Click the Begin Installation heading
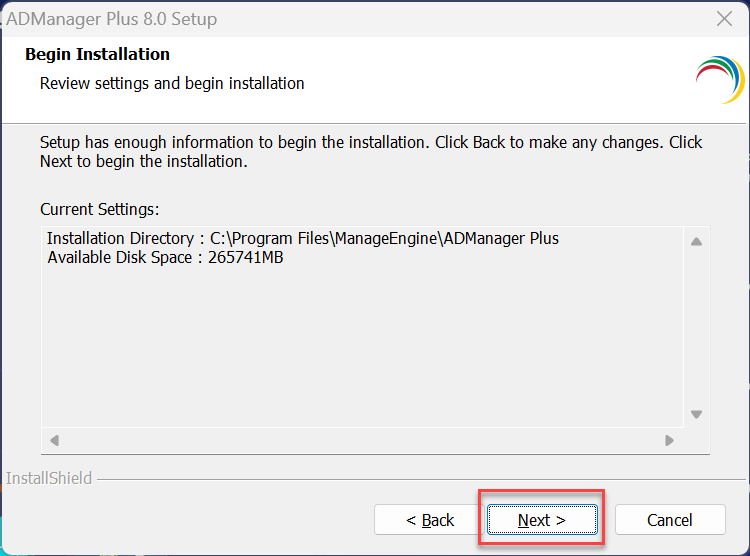Image resolution: width=750 pixels, height=556 pixels. click(x=97, y=54)
